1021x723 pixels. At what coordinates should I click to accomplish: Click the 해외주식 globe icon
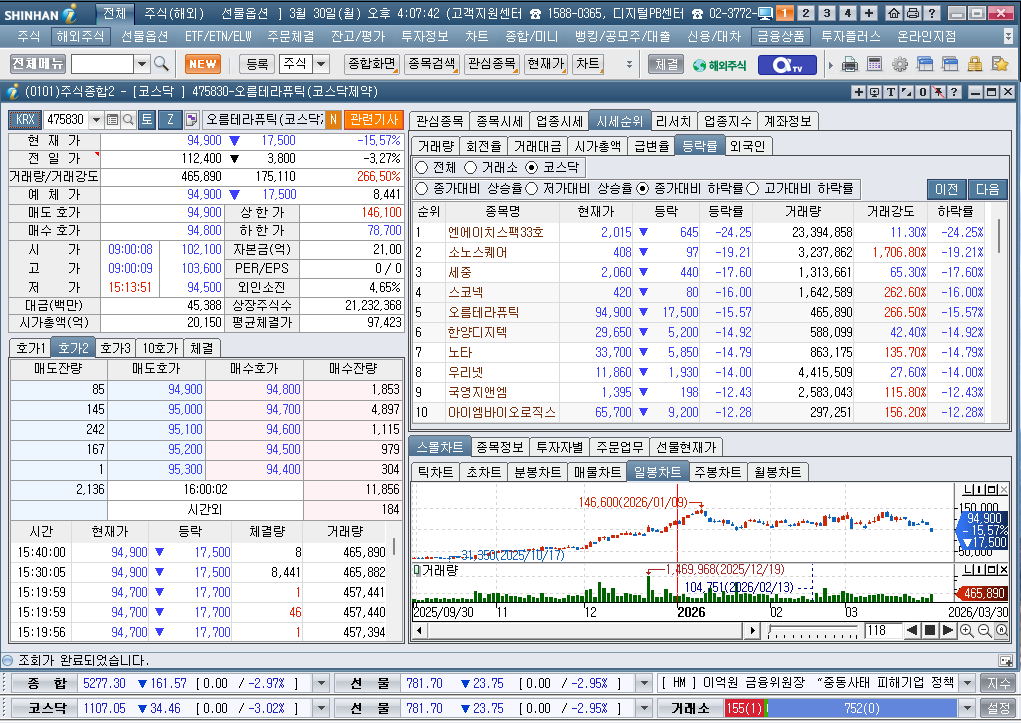[719, 65]
